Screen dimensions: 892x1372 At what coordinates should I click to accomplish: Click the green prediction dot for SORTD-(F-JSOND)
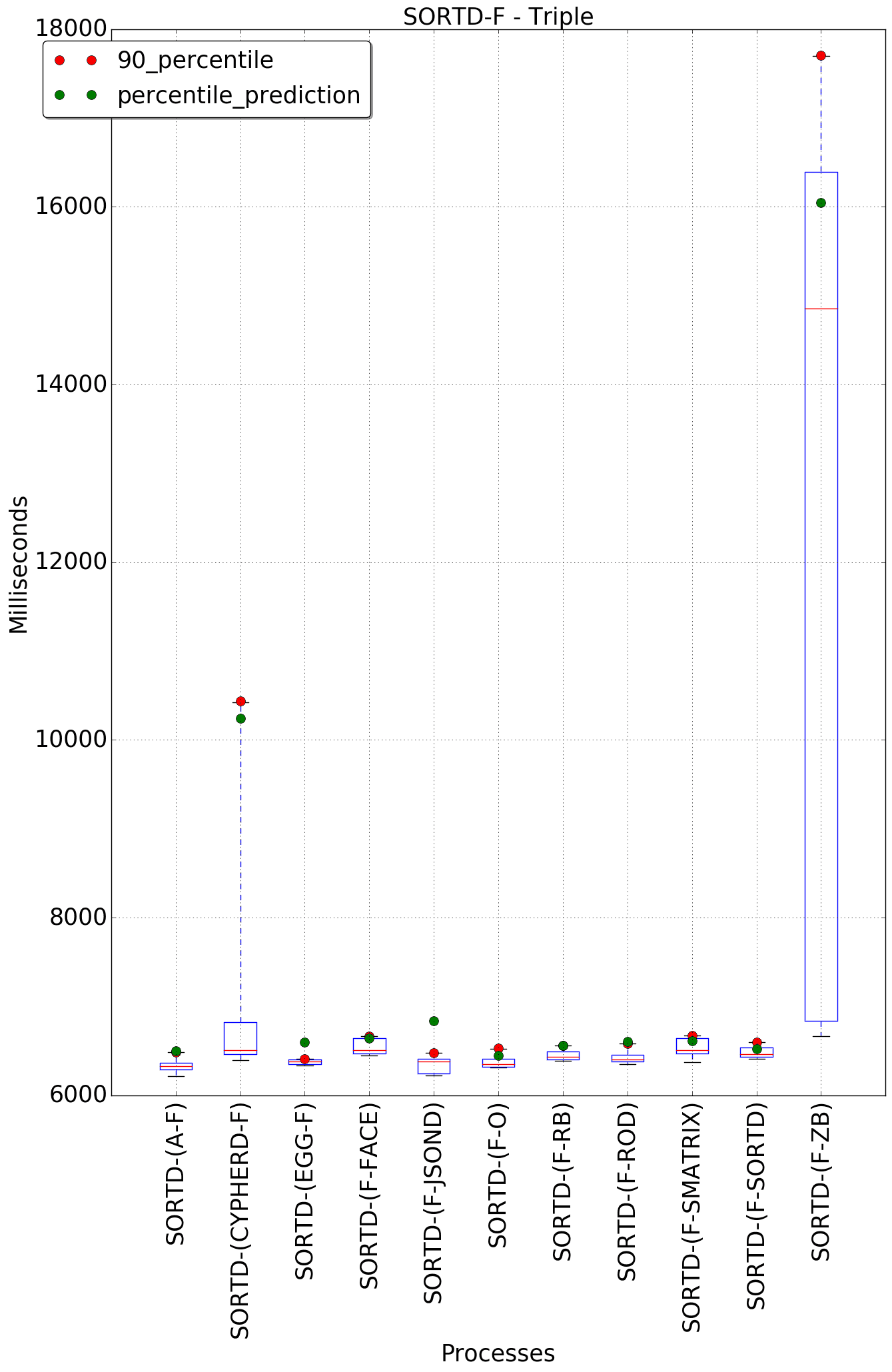pos(434,1021)
